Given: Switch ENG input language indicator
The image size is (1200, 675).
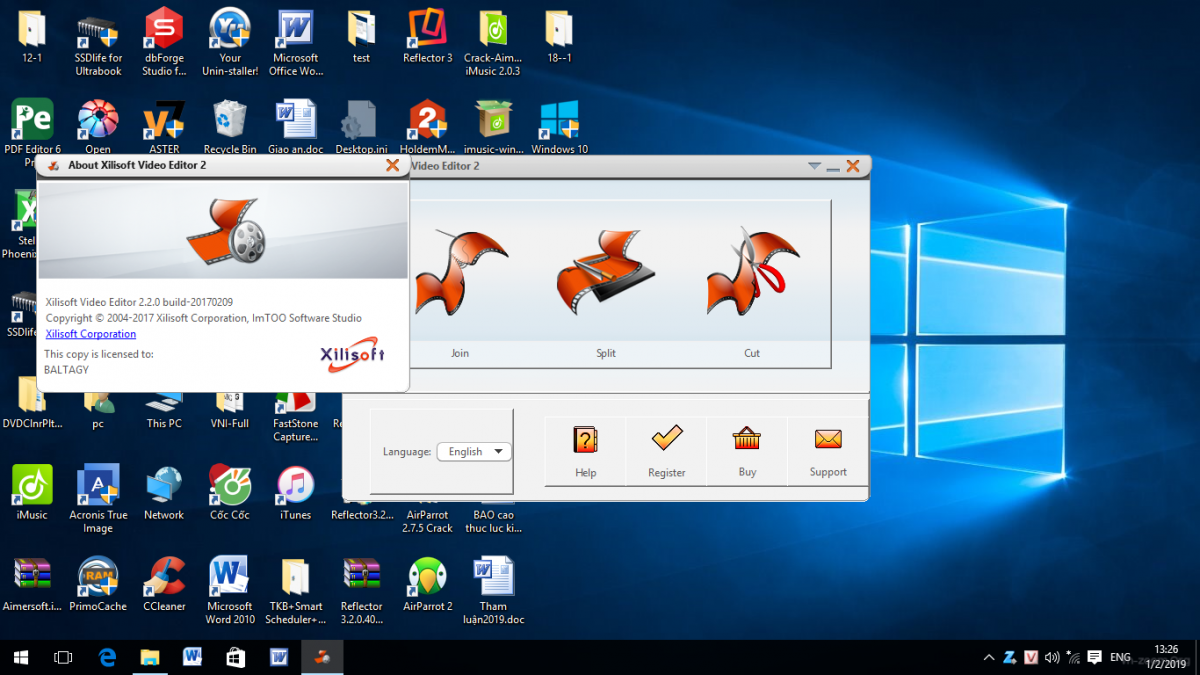Looking at the screenshot, I should (x=1120, y=657).
